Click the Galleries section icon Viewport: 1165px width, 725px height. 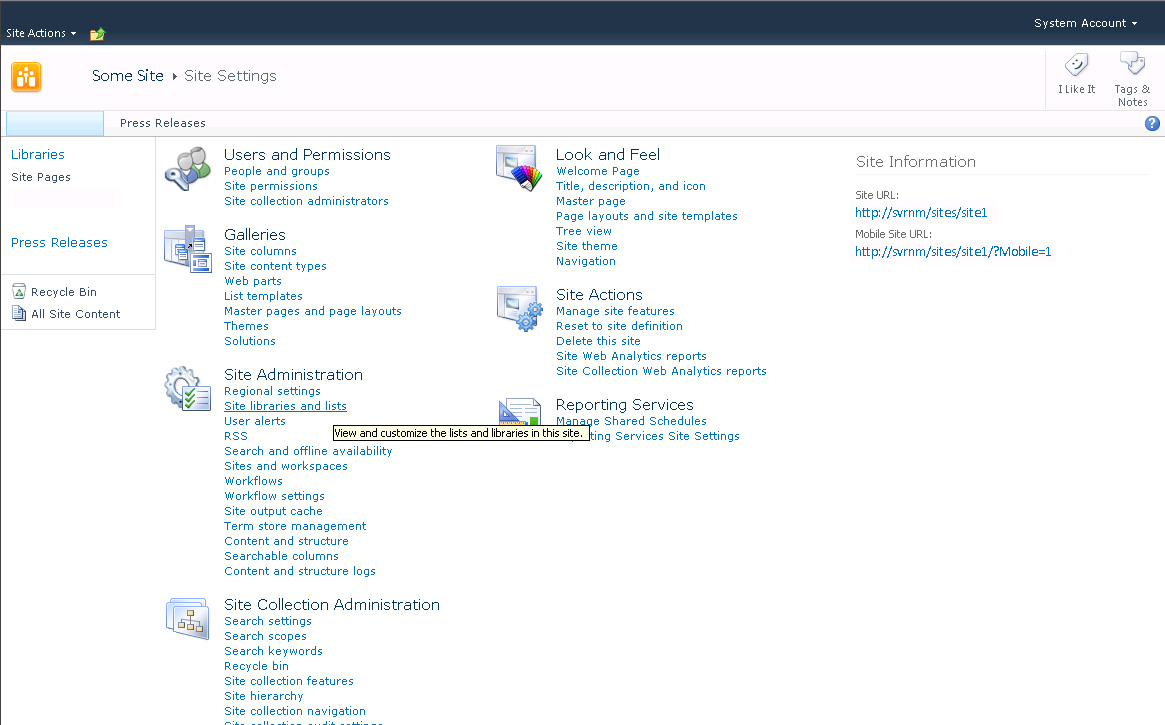(187, 249)
